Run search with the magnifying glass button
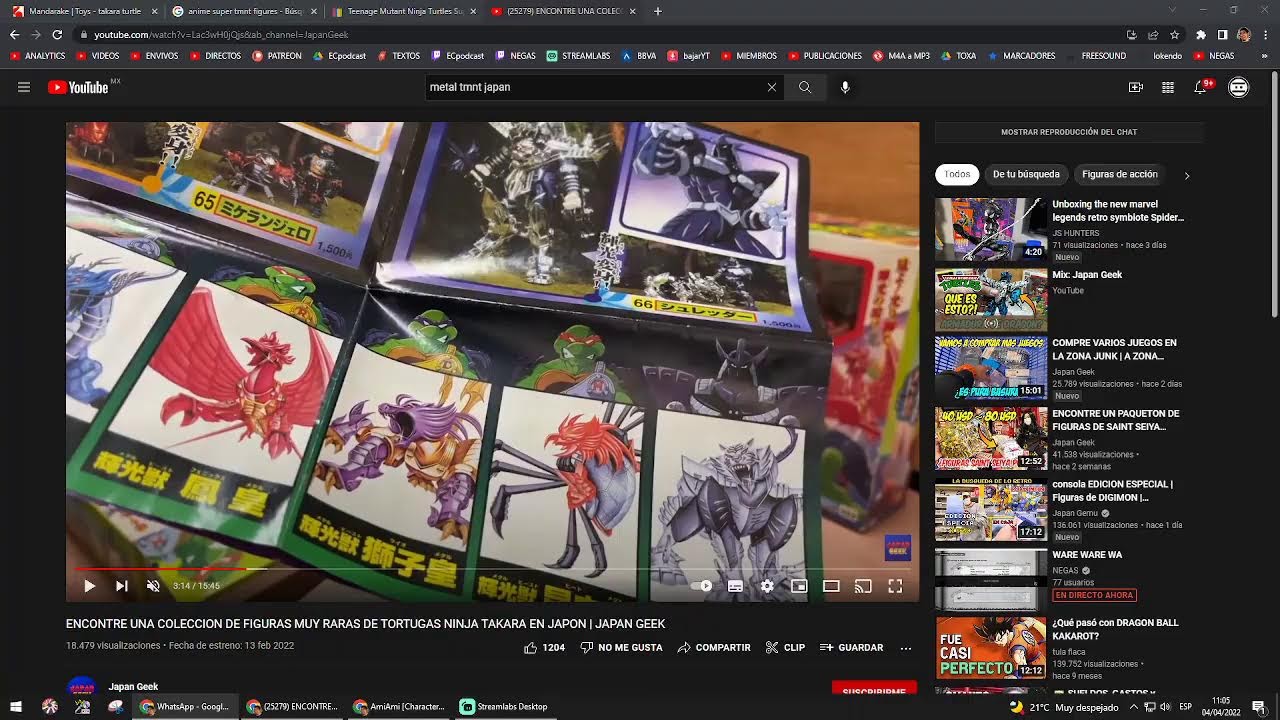1280x720 pixels. tap(805, 87)
